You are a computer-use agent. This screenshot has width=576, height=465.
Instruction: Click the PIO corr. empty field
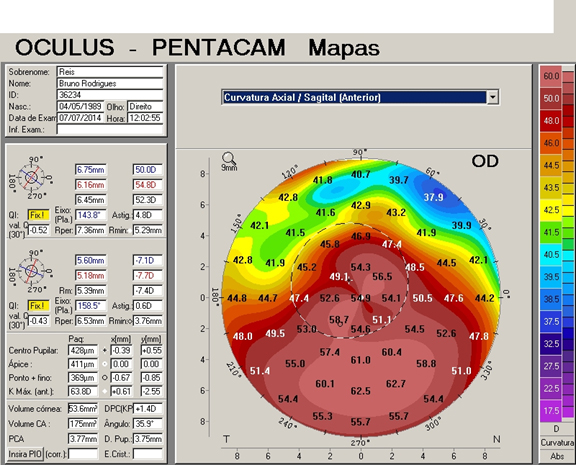click(x=83, y=454)
